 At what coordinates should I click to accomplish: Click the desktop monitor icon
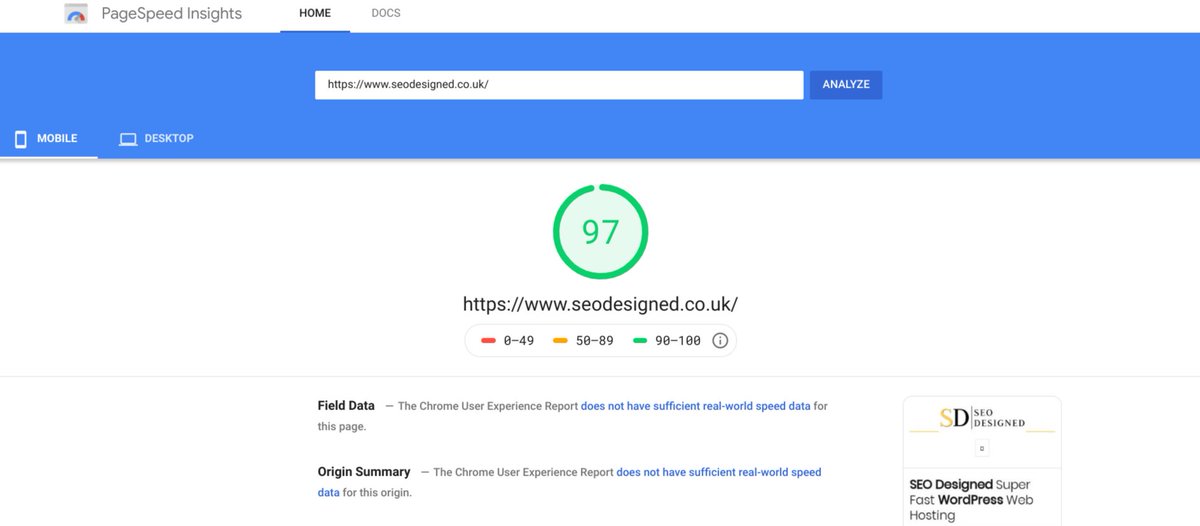click(128, 139)
